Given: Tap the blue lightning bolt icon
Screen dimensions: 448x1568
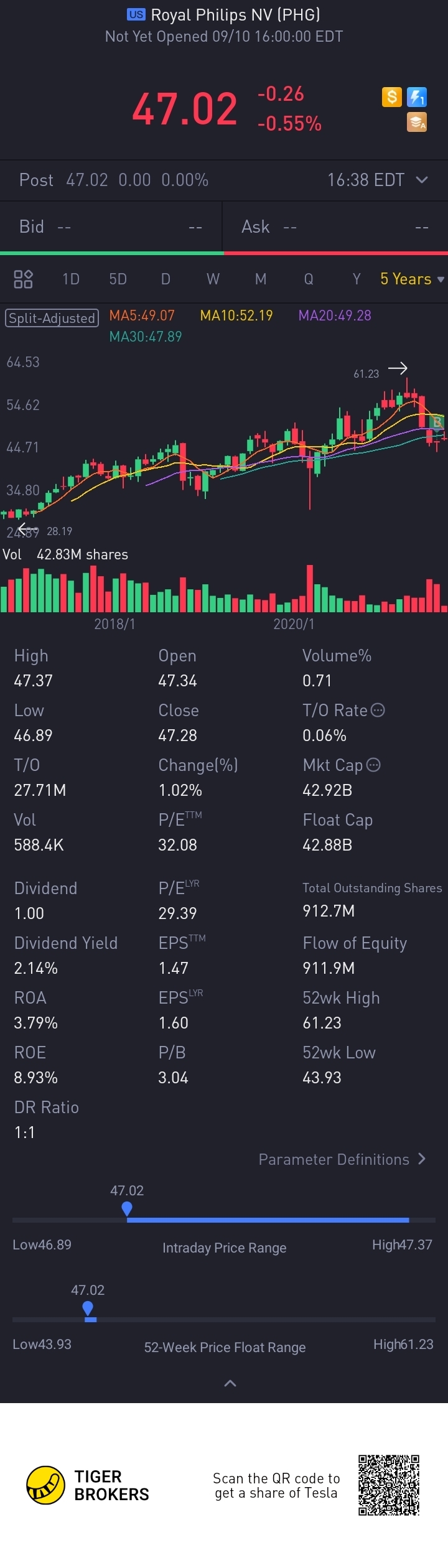Looking at the screenshot, I should coord(417,97).
